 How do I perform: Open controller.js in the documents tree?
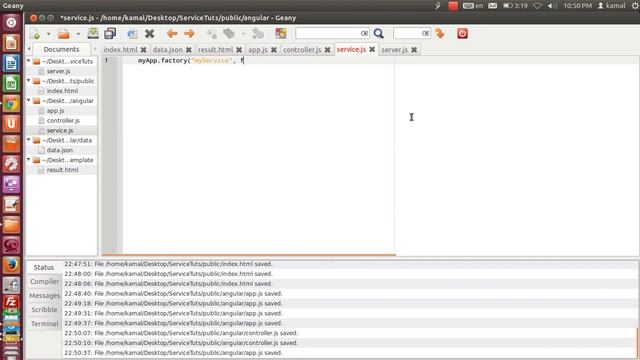coord(63,120)
